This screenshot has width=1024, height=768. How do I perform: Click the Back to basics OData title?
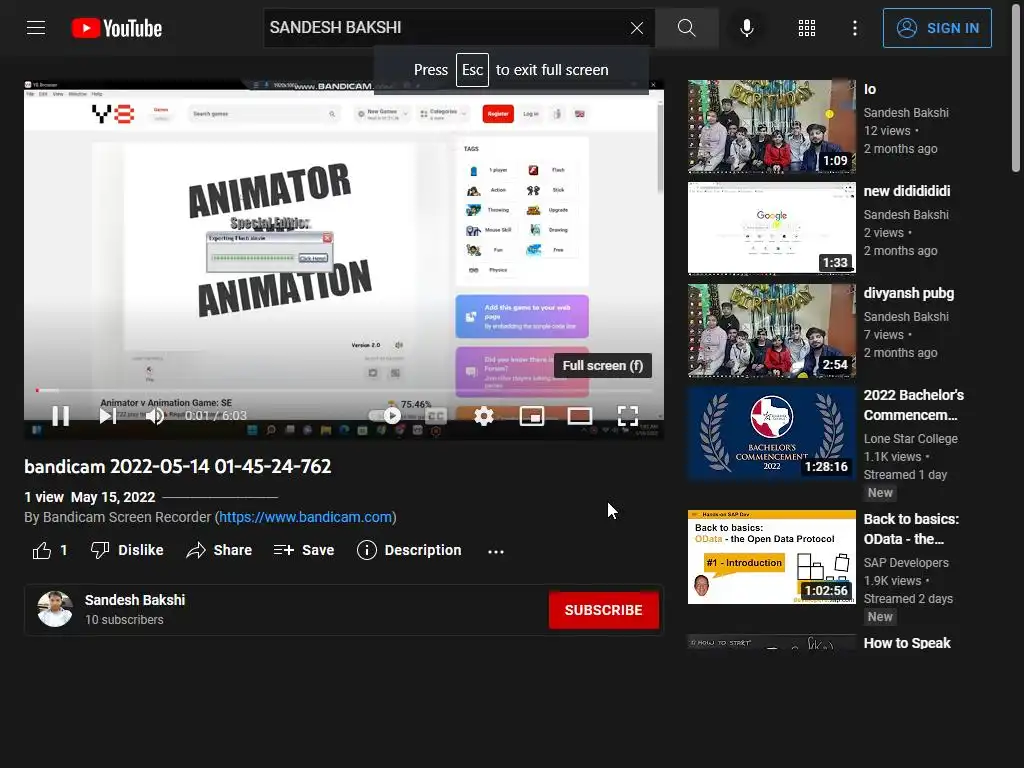(x=911, y=529)
